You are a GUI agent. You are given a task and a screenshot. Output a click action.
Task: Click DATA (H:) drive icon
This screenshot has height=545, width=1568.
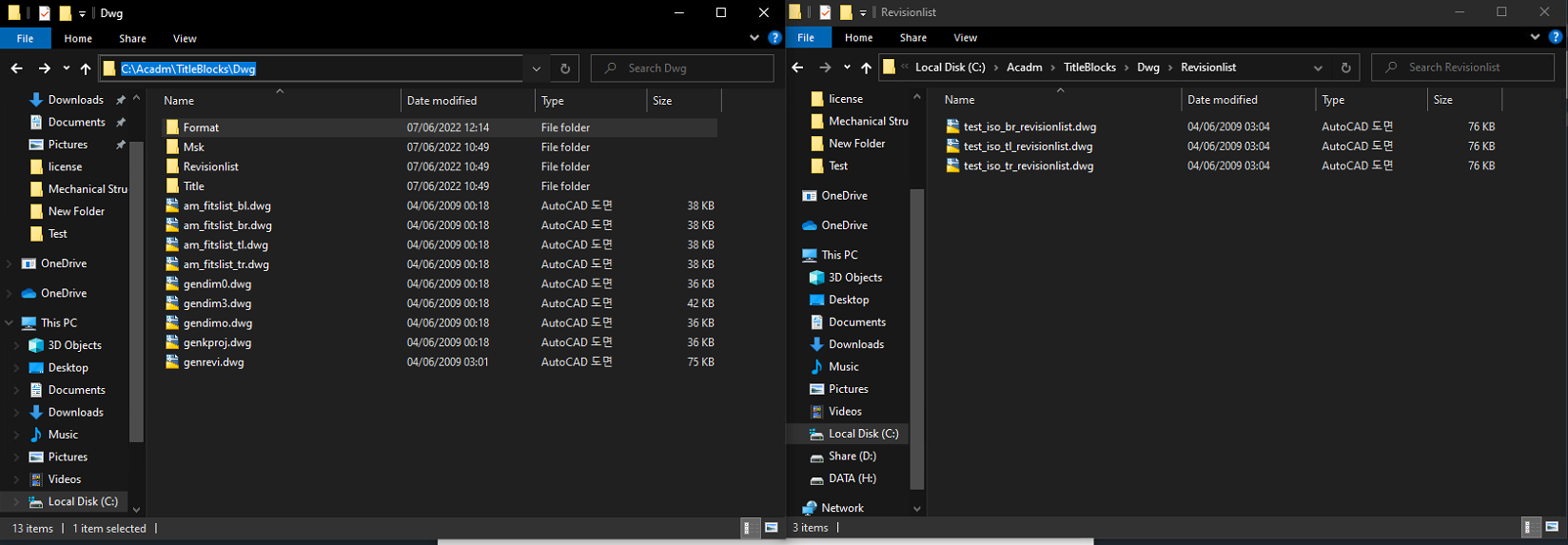[x=816, y=478]
